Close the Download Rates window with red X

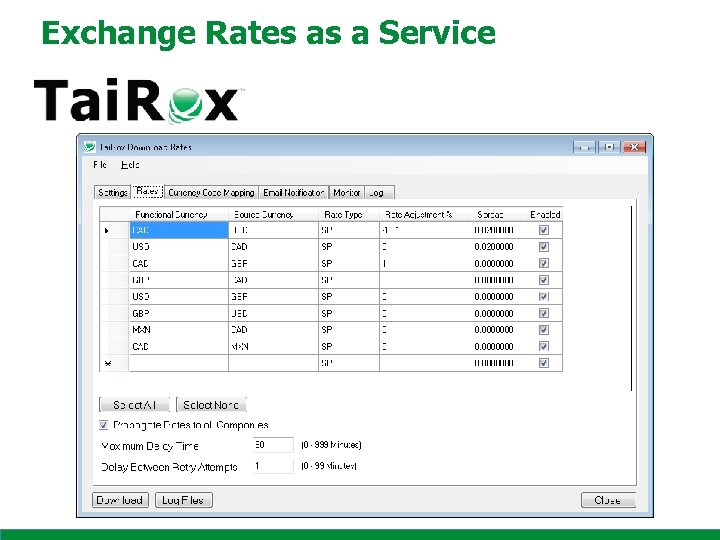[x=635, y=147]
